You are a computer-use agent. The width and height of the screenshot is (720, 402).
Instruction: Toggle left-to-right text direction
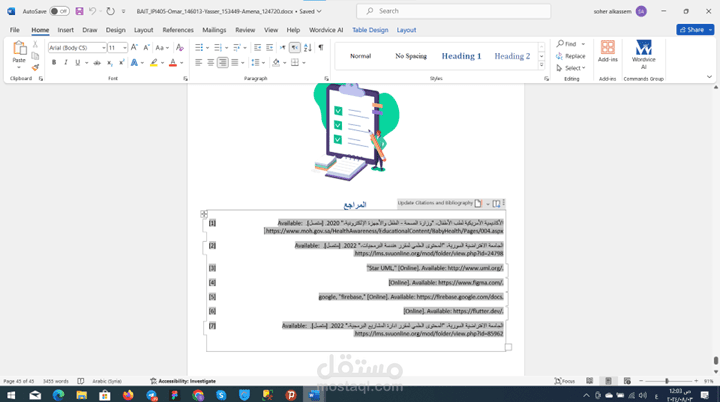[x=282, y=47]
